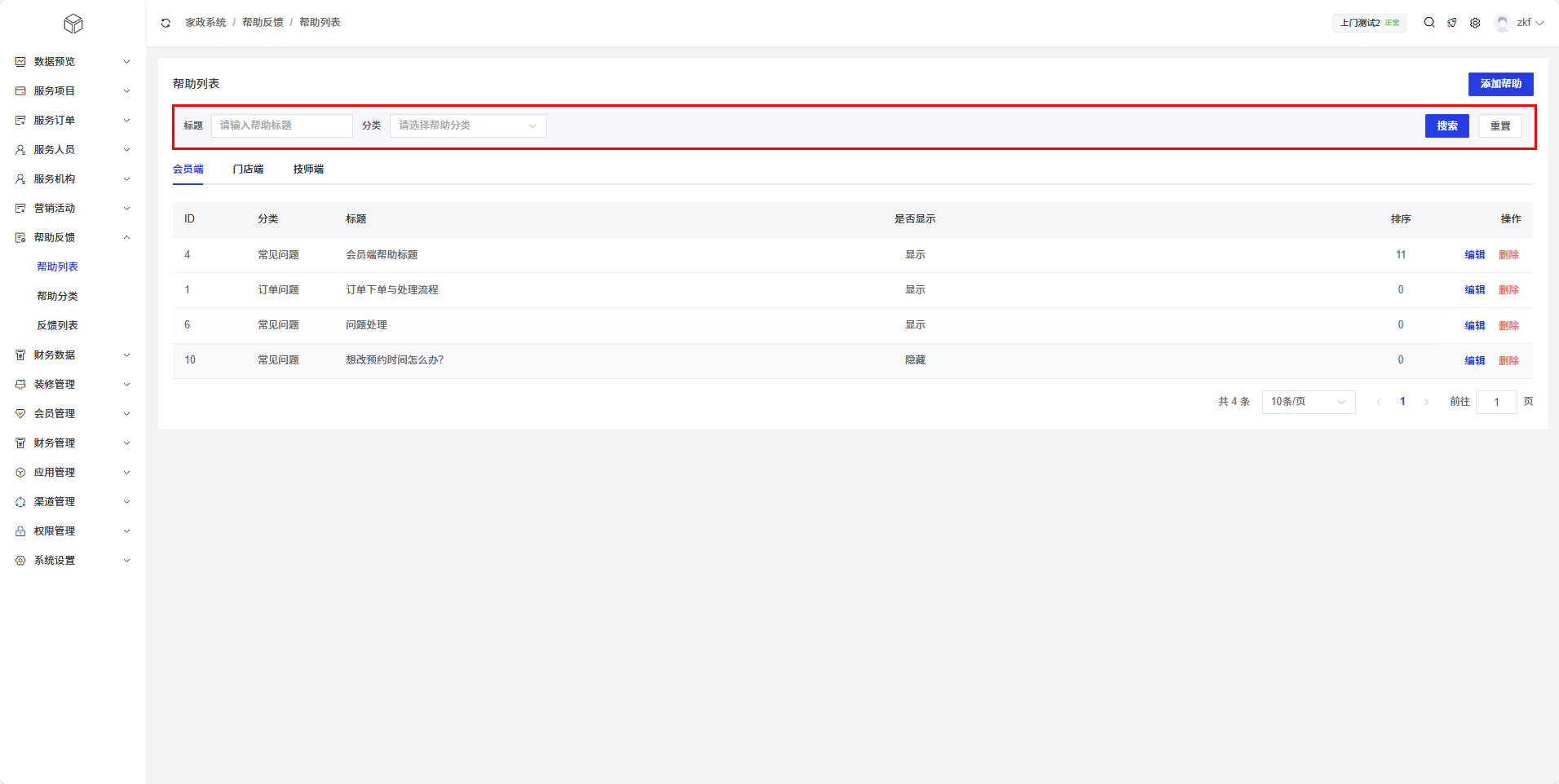Switch to the 技师端 tab
The width and height of the screenshot is (1559, 784).
(308, 170)
